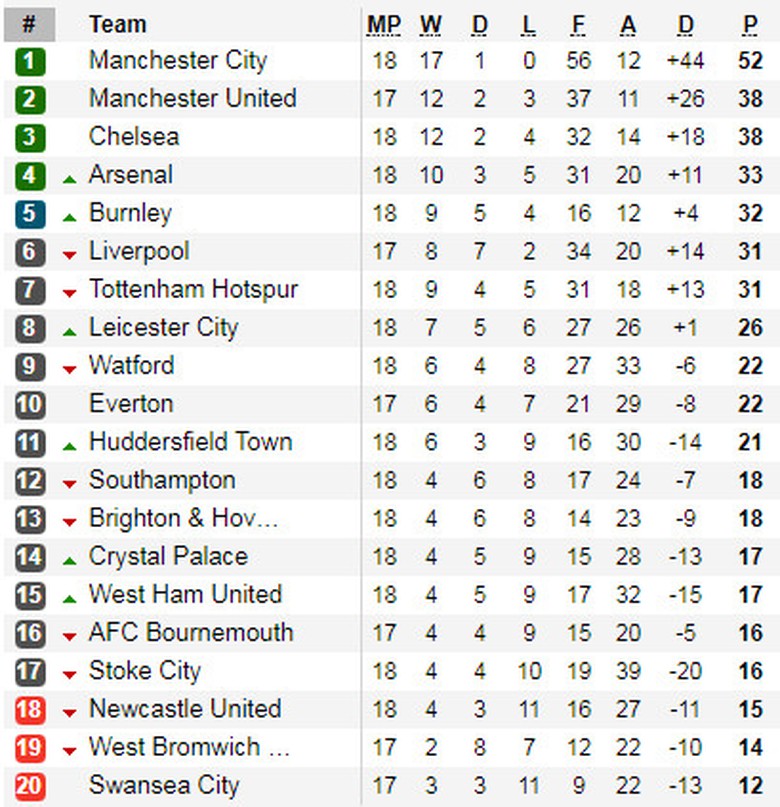Click Chelsea's 38 points value

point(750,137)
